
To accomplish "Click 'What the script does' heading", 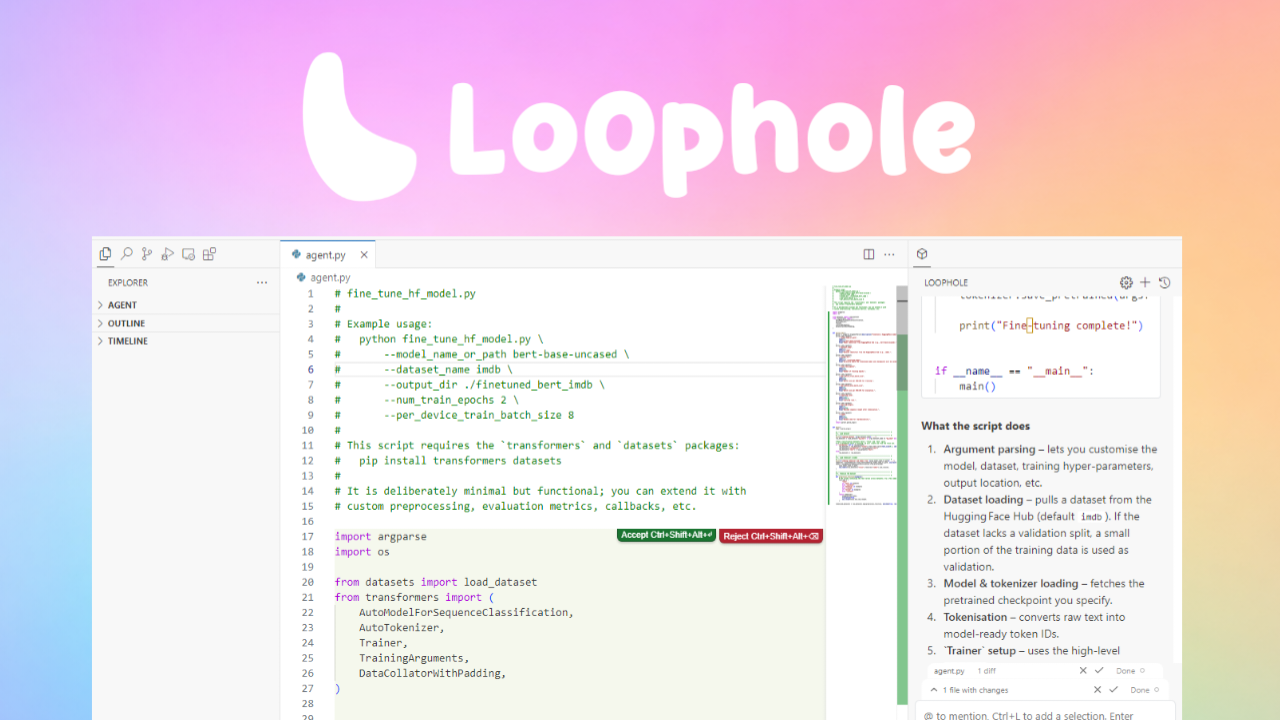I will point(975,426).
